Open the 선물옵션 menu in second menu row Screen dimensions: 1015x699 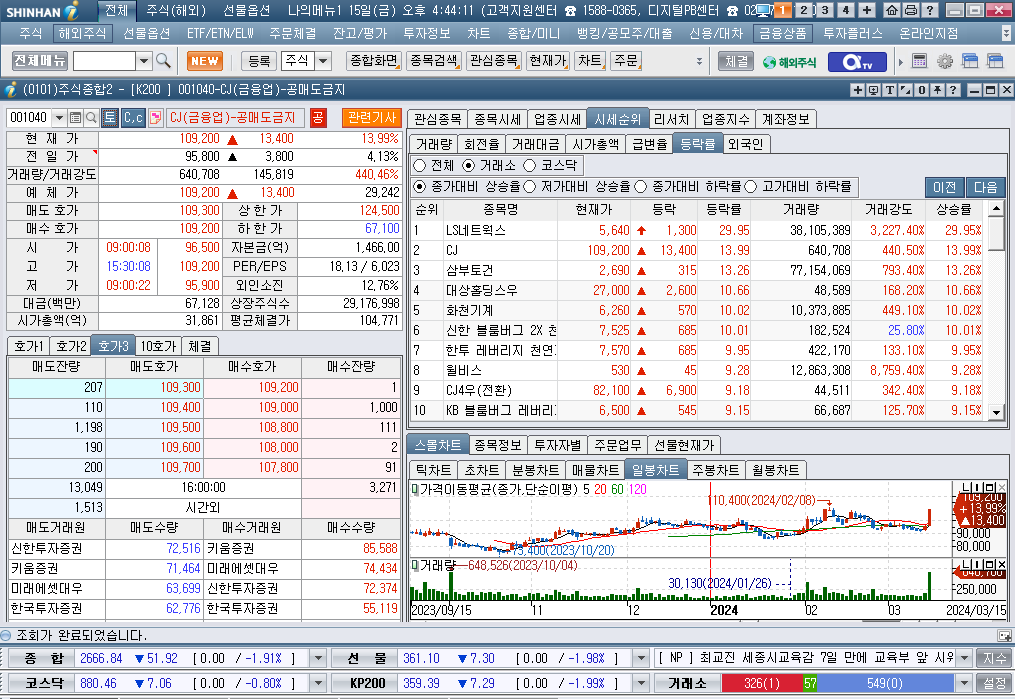[146, 33]
